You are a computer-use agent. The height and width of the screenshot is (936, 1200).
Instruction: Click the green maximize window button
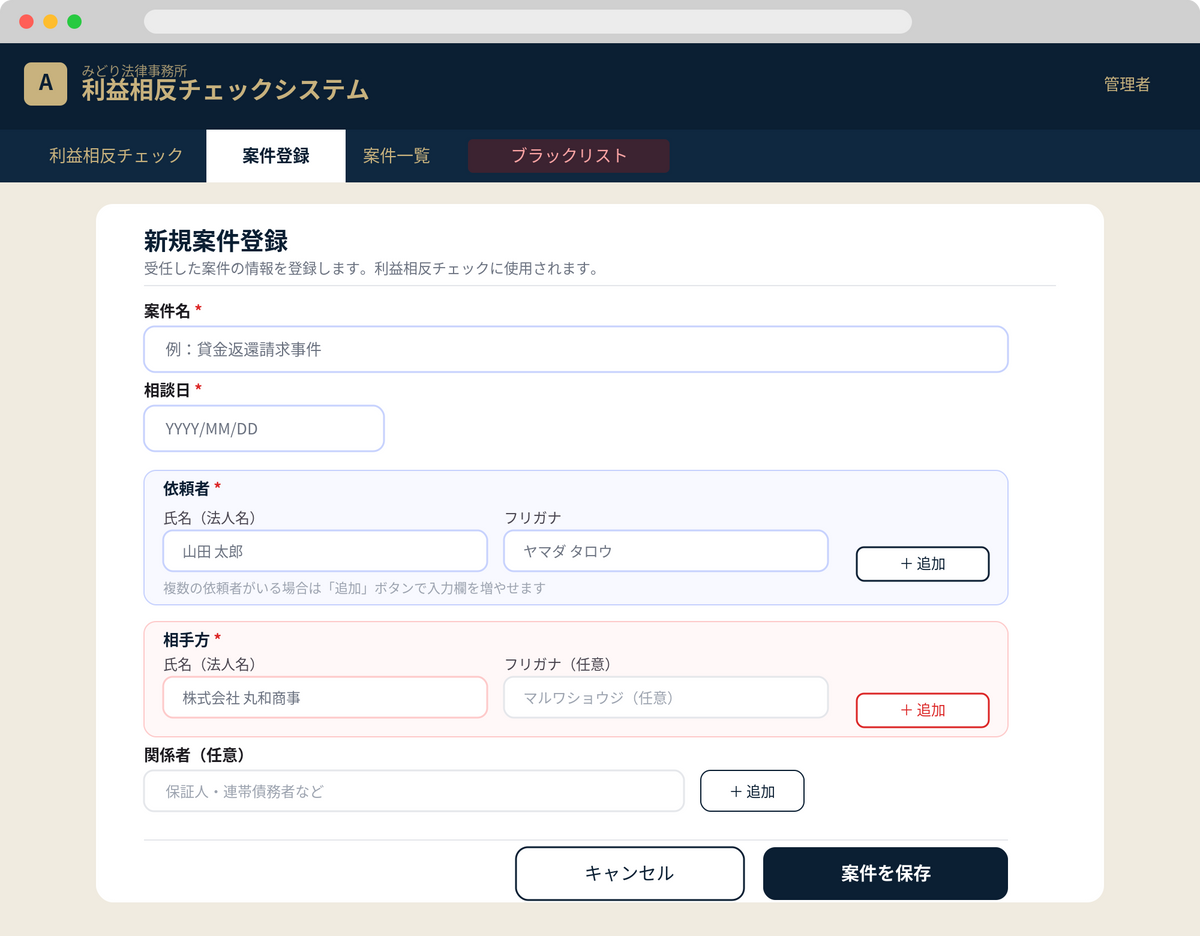(74, 22)
